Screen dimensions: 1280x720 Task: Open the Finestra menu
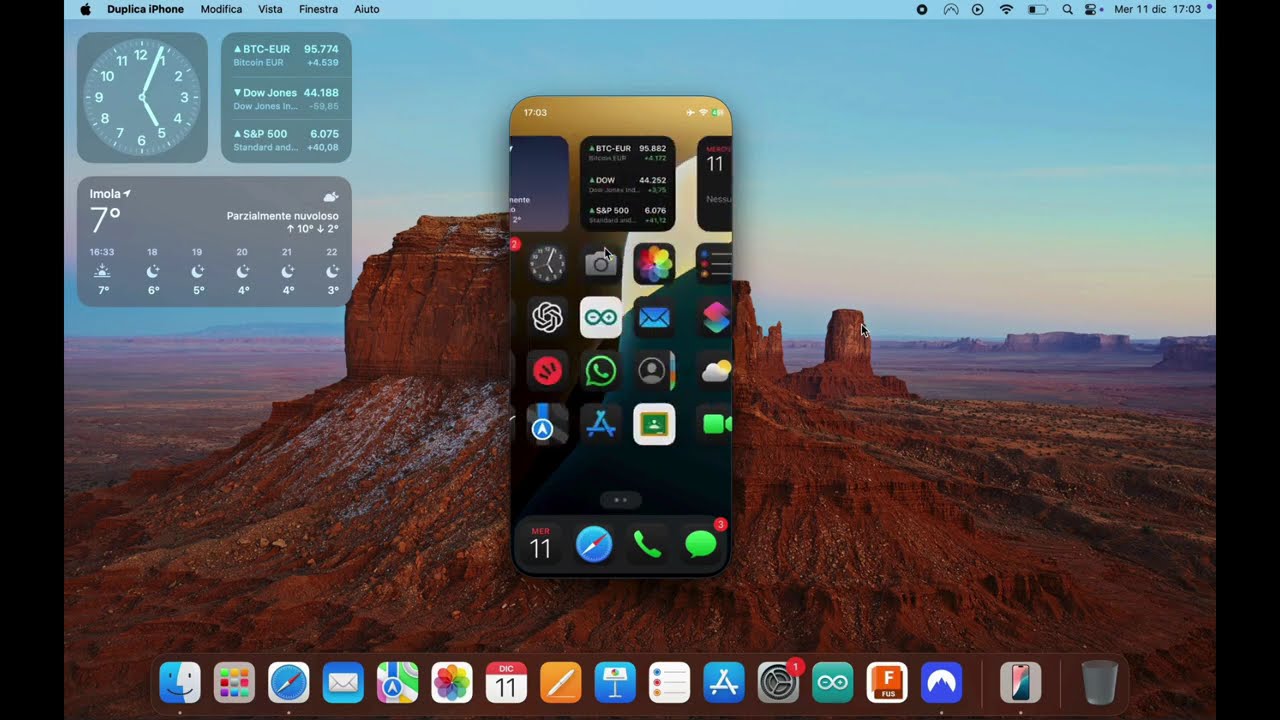click(318, 9)
